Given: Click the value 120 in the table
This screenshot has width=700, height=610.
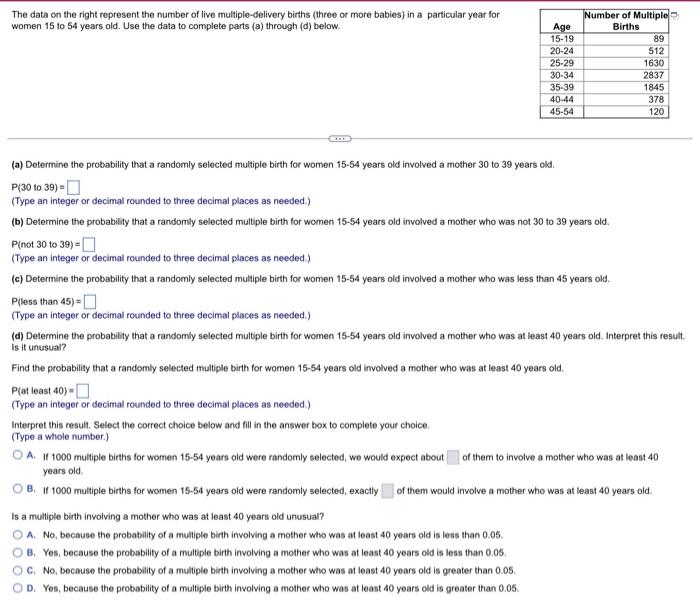Looking at the screenshot, I should pyautogui.click(x=656, y=112).
